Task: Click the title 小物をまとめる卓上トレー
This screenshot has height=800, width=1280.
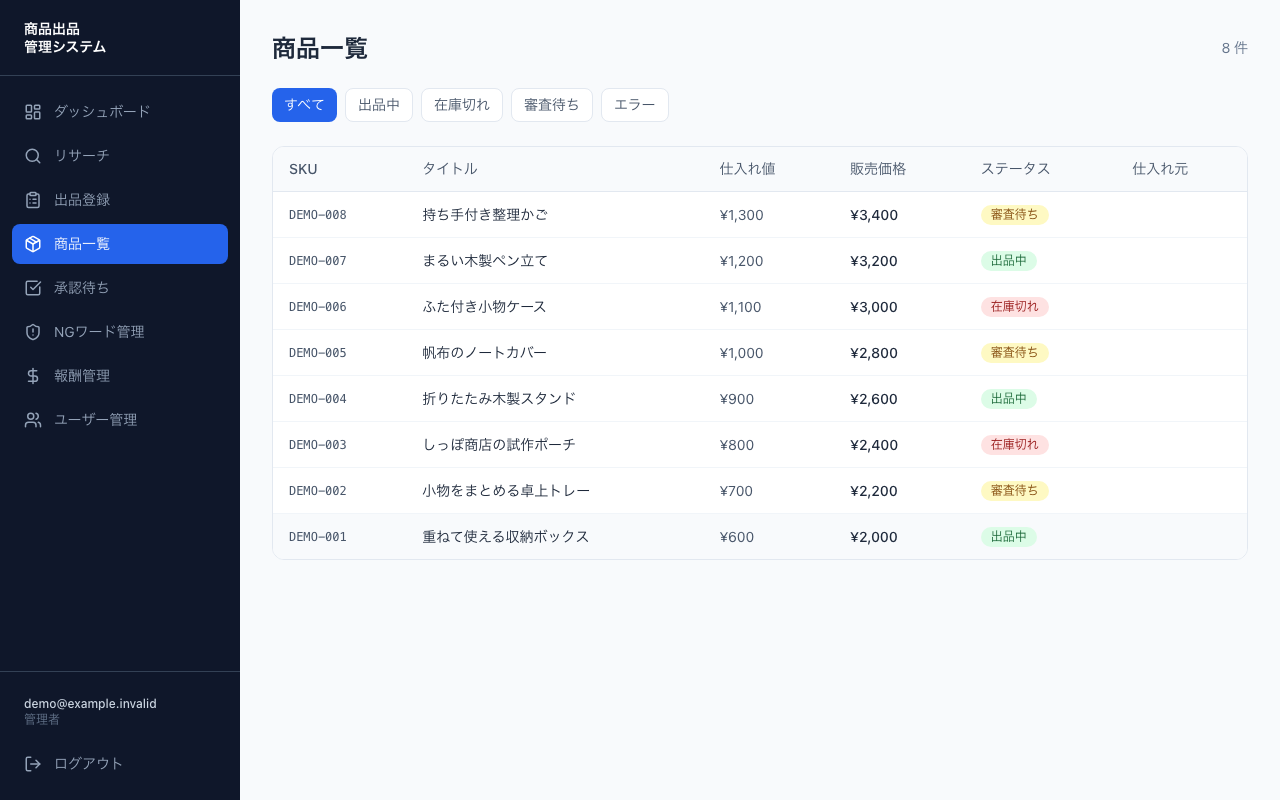Action: (507, 491)
